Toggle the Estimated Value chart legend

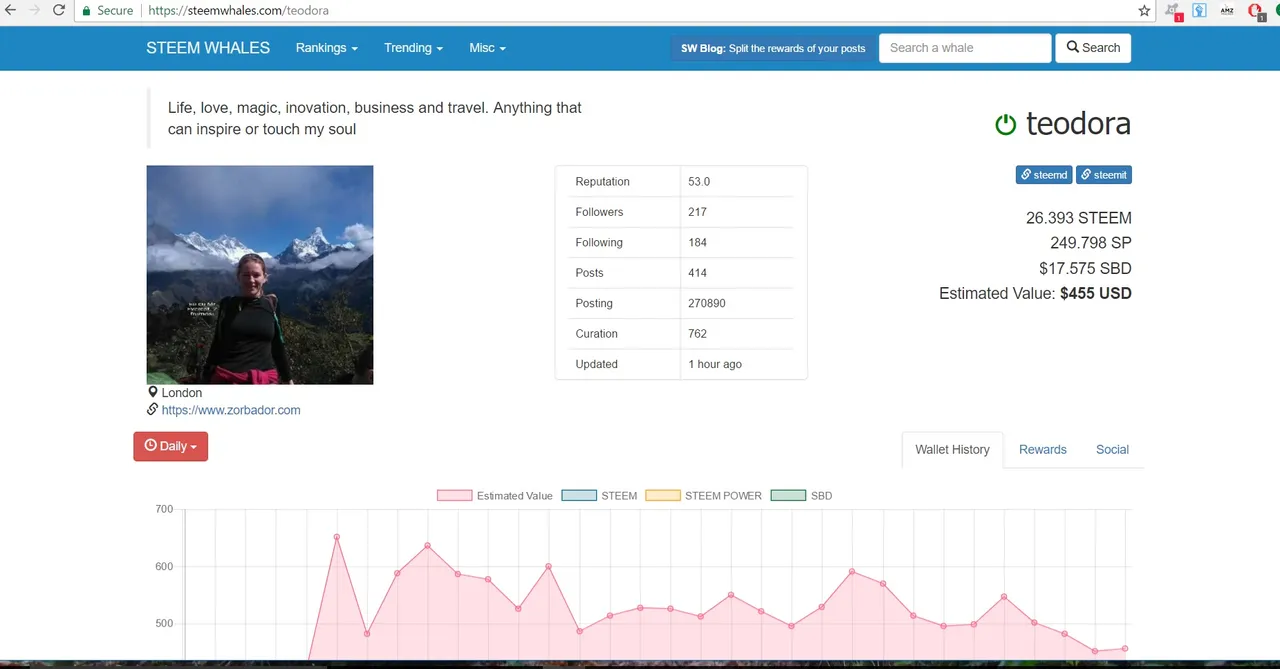coord(495,496)
